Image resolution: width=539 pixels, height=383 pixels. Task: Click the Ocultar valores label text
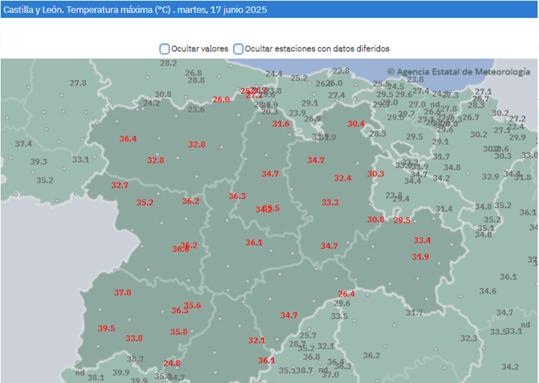click(200, 49)
